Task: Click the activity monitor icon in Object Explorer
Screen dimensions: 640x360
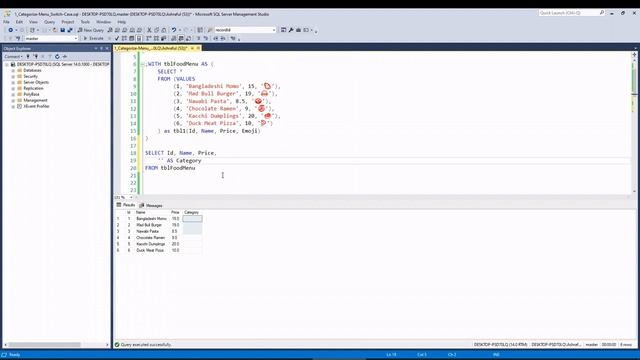Action: pyautogui.click(x=64, y=56)
